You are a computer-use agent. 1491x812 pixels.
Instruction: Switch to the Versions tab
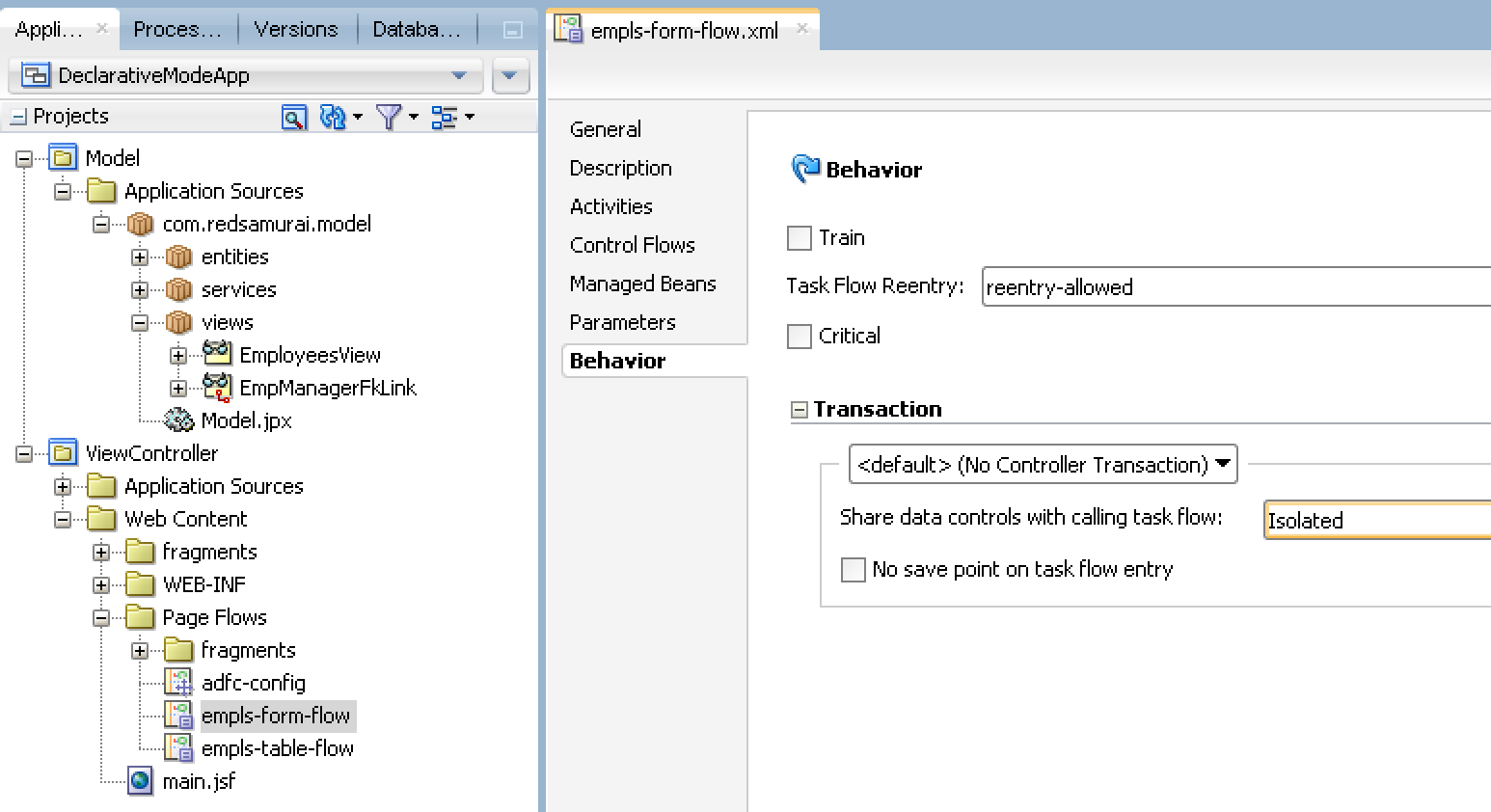click(297, 29)
